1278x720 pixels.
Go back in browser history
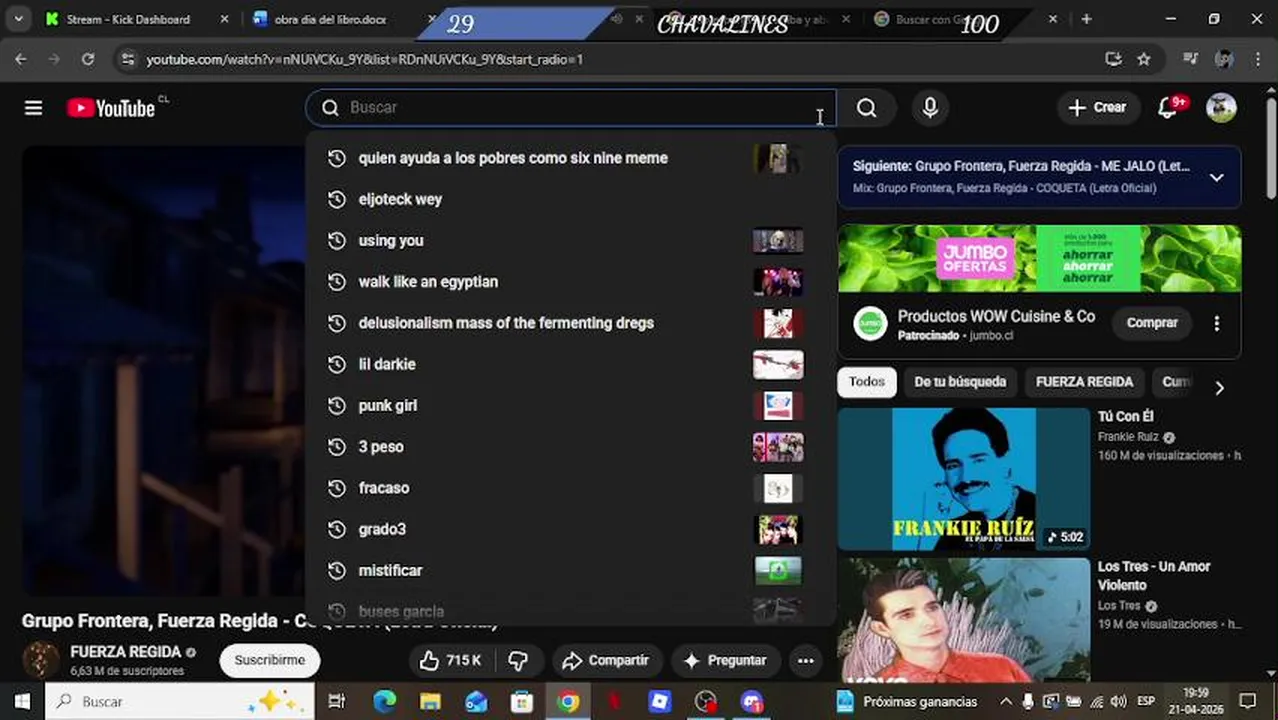(x=21, y=59)
